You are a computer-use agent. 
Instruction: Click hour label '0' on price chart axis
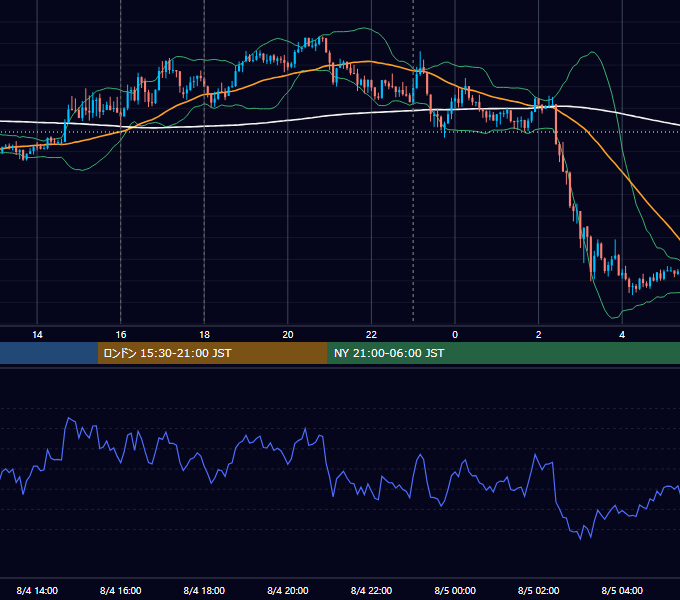[455, 335]
